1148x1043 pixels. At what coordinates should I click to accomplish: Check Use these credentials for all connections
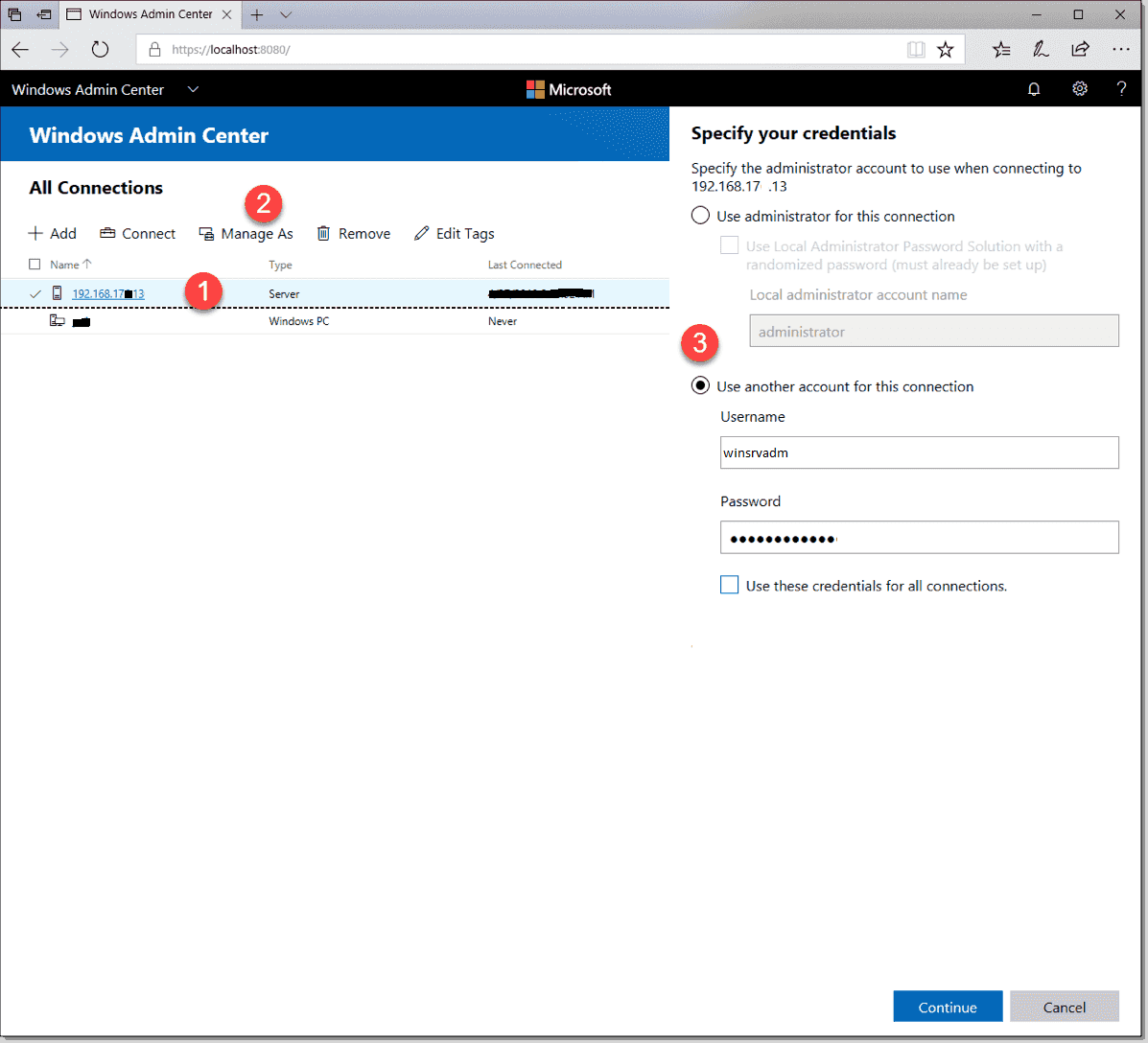click(729, 585)
